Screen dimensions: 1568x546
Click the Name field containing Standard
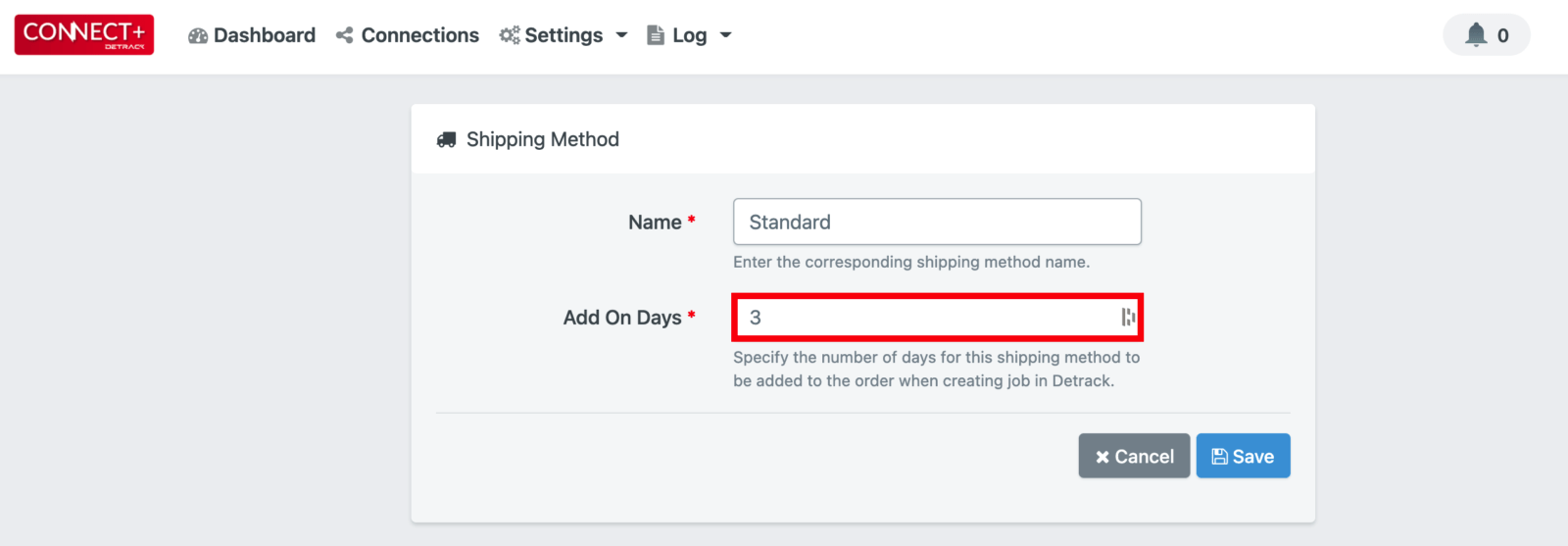click(937, 222)
